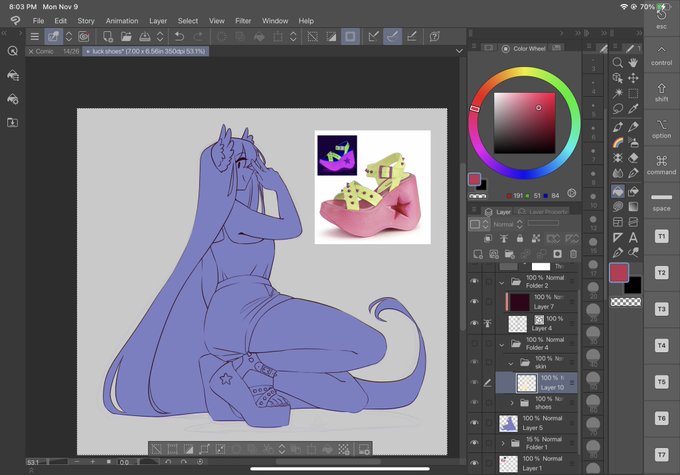The image size is (680, 475).
Task: Hide the Folder 2 layer folder
Action: coord(474,281)
